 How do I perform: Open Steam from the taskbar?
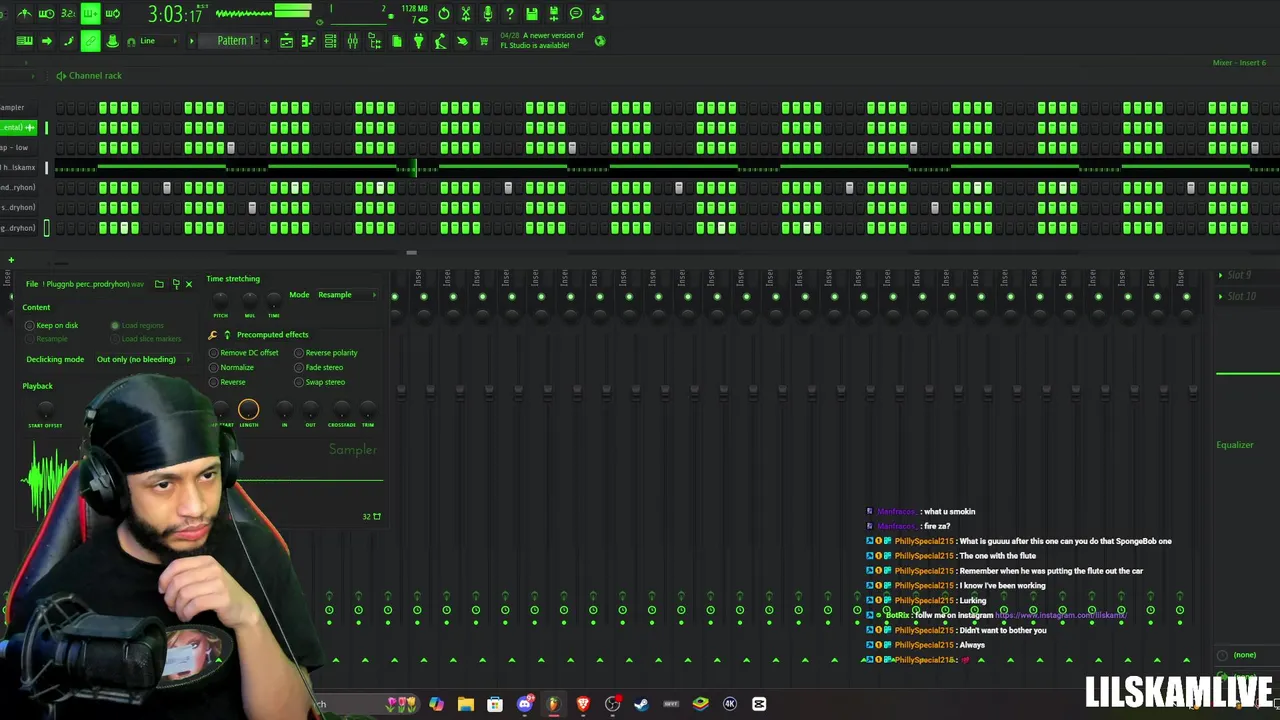pyautogui.click(x=641, y=704)
